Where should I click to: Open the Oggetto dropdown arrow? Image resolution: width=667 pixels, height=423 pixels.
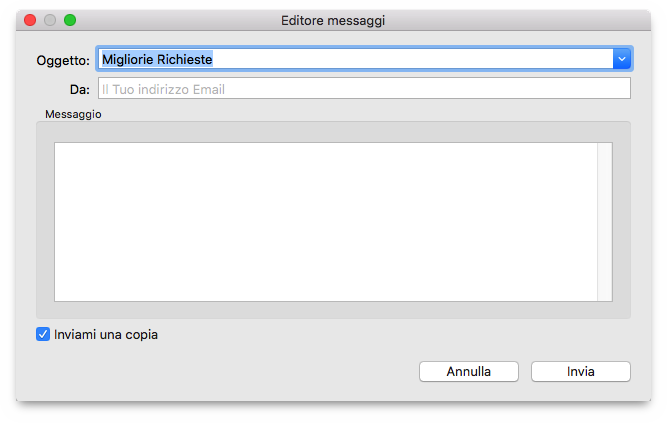click(622, 59)
